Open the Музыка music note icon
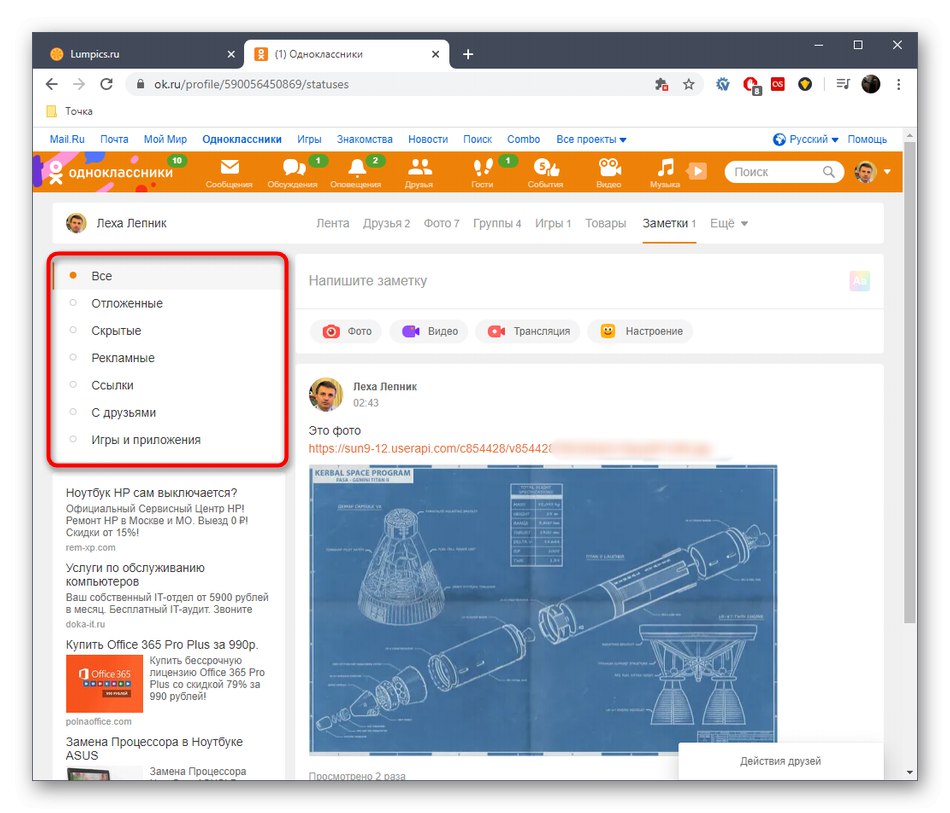Screen dimensions: 950x813 pyautogui.click(x=665, y=172)
